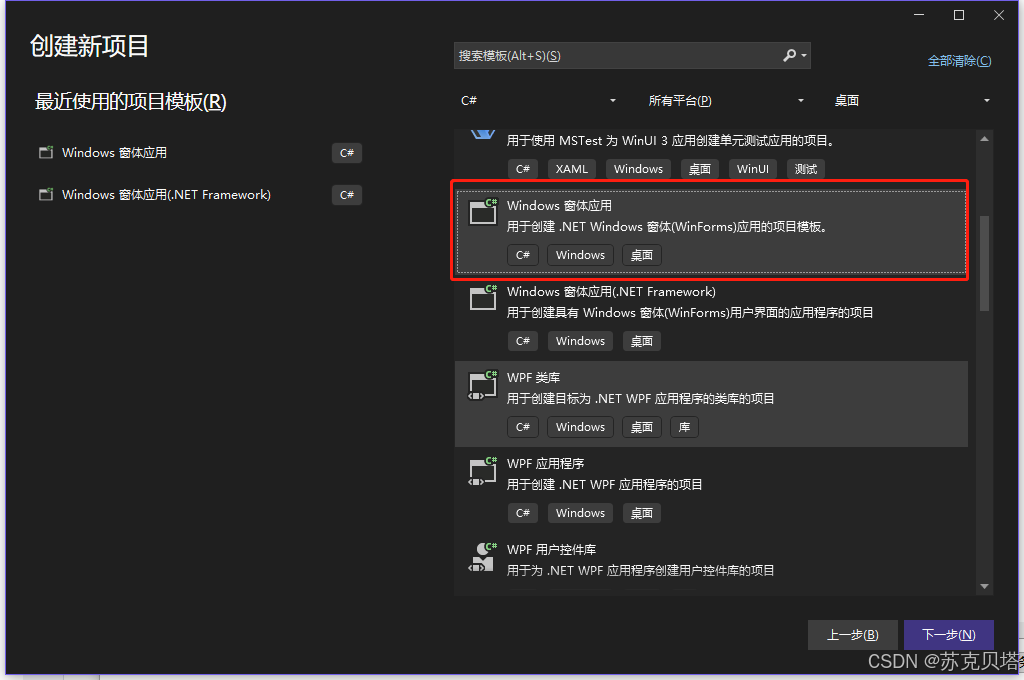Click scroll up arrow of template list
The width and height of the screenshot is (1024, 680).
pyautogui.click(x=984, y=138)
